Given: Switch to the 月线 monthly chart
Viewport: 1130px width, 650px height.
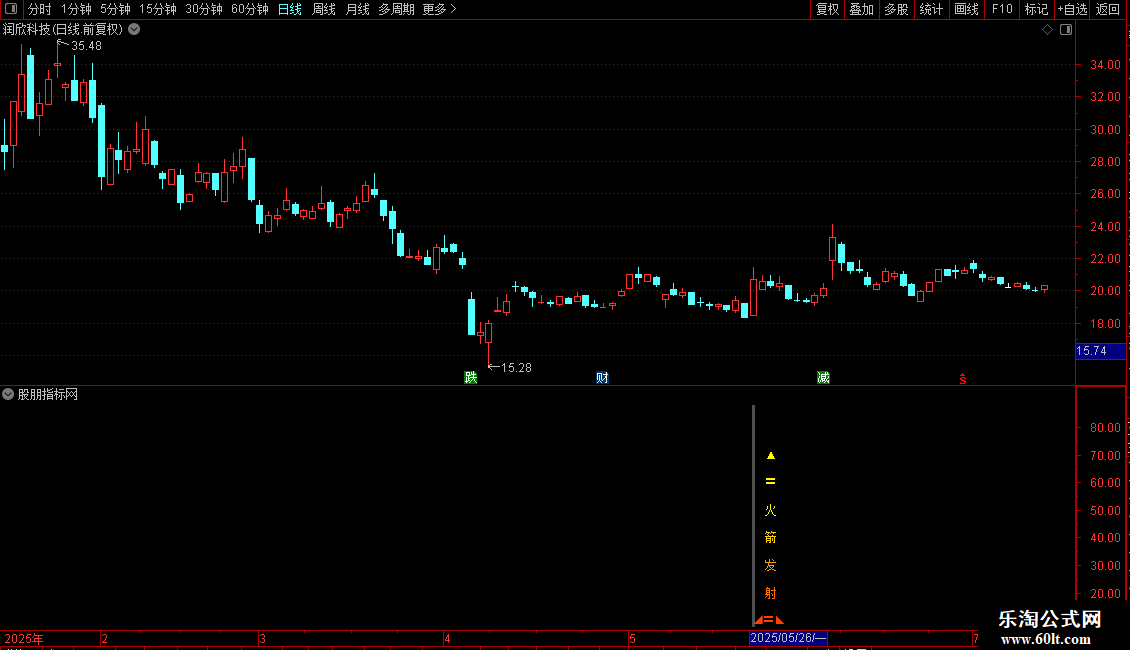Looking at the screenshot, I should click(357, 9).
